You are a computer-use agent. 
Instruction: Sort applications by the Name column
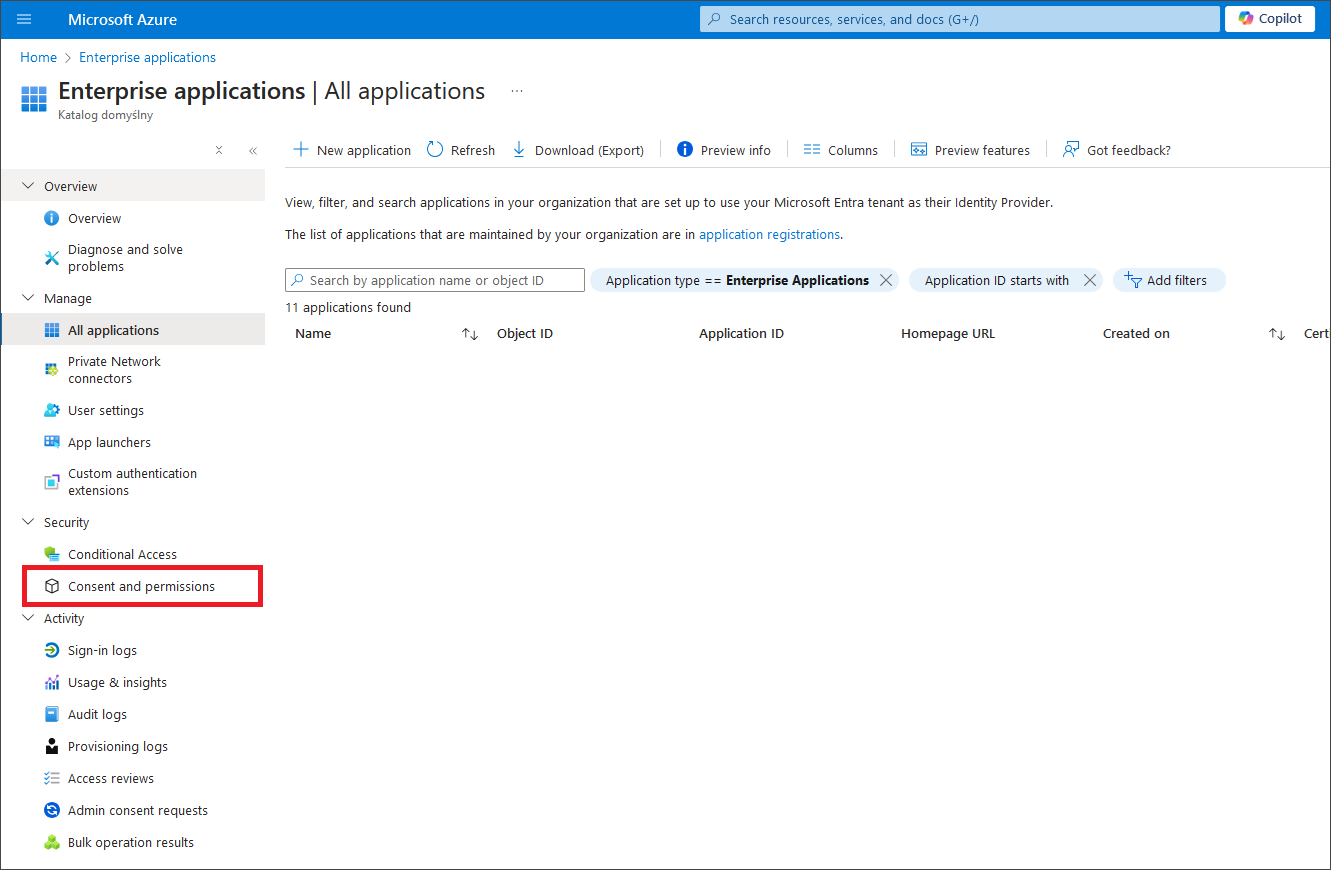click(469, 334)
